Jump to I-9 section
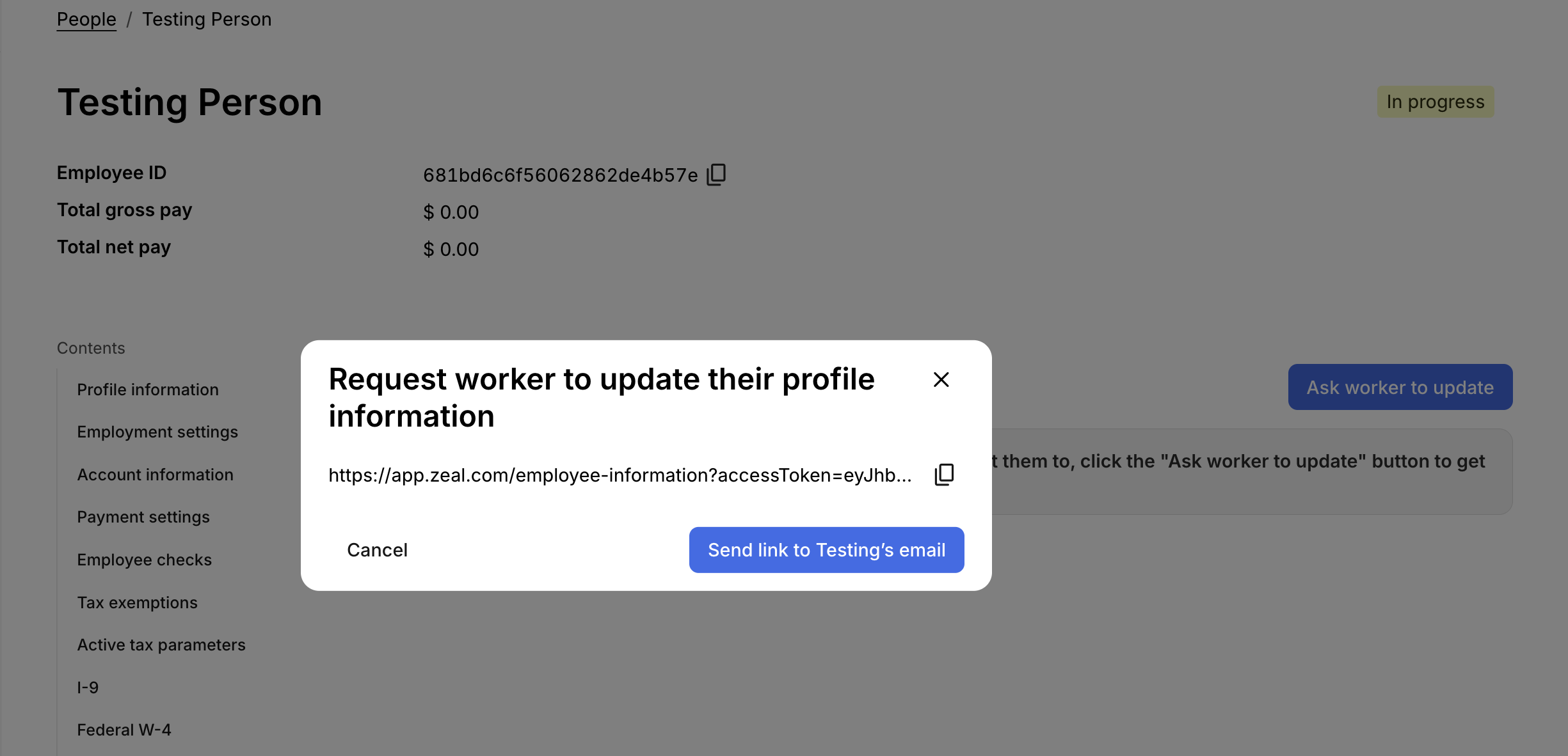This screenshot has width=1568, height=756. (88, 688)
